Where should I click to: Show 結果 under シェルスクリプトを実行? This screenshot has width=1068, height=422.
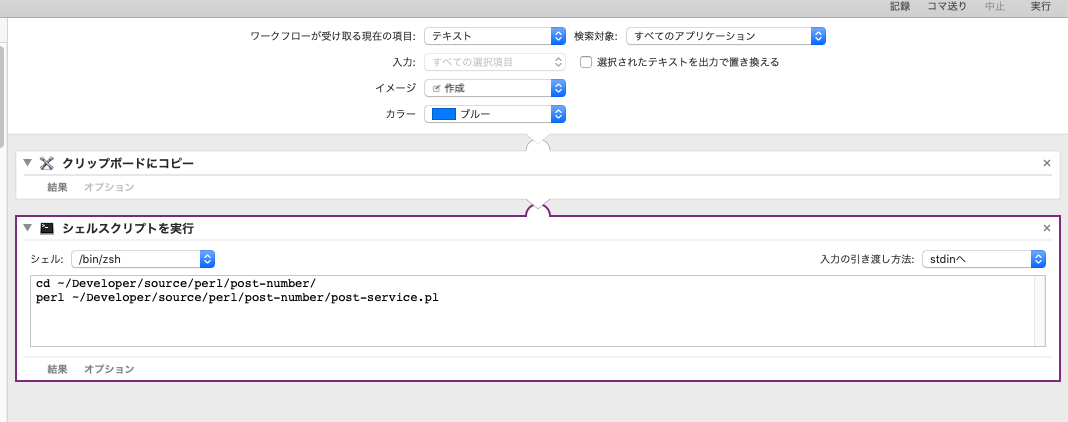[57, 369]
